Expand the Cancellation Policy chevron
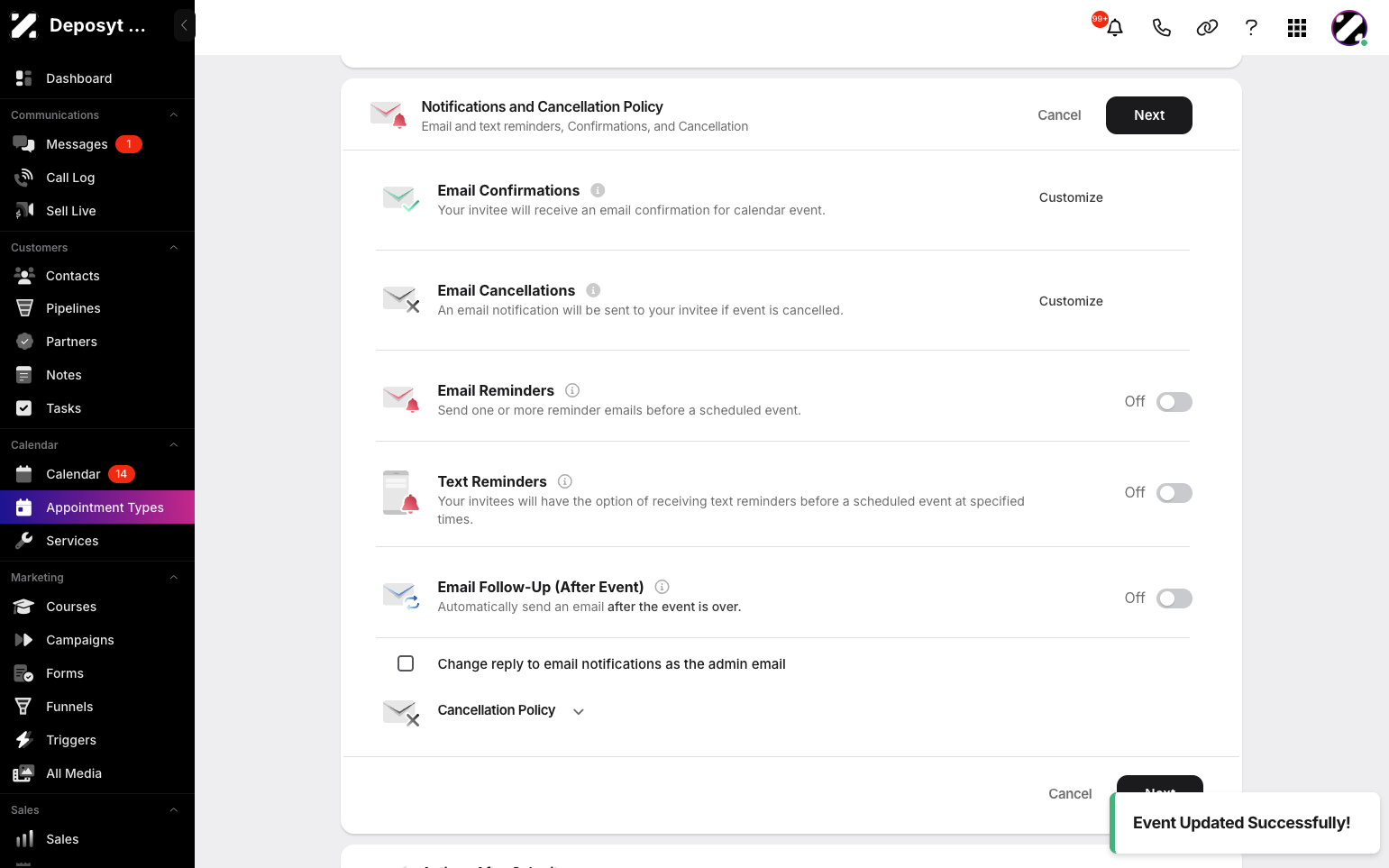Image resolution: width=1389 pixels, height=868 pixels. click(579, 711)
